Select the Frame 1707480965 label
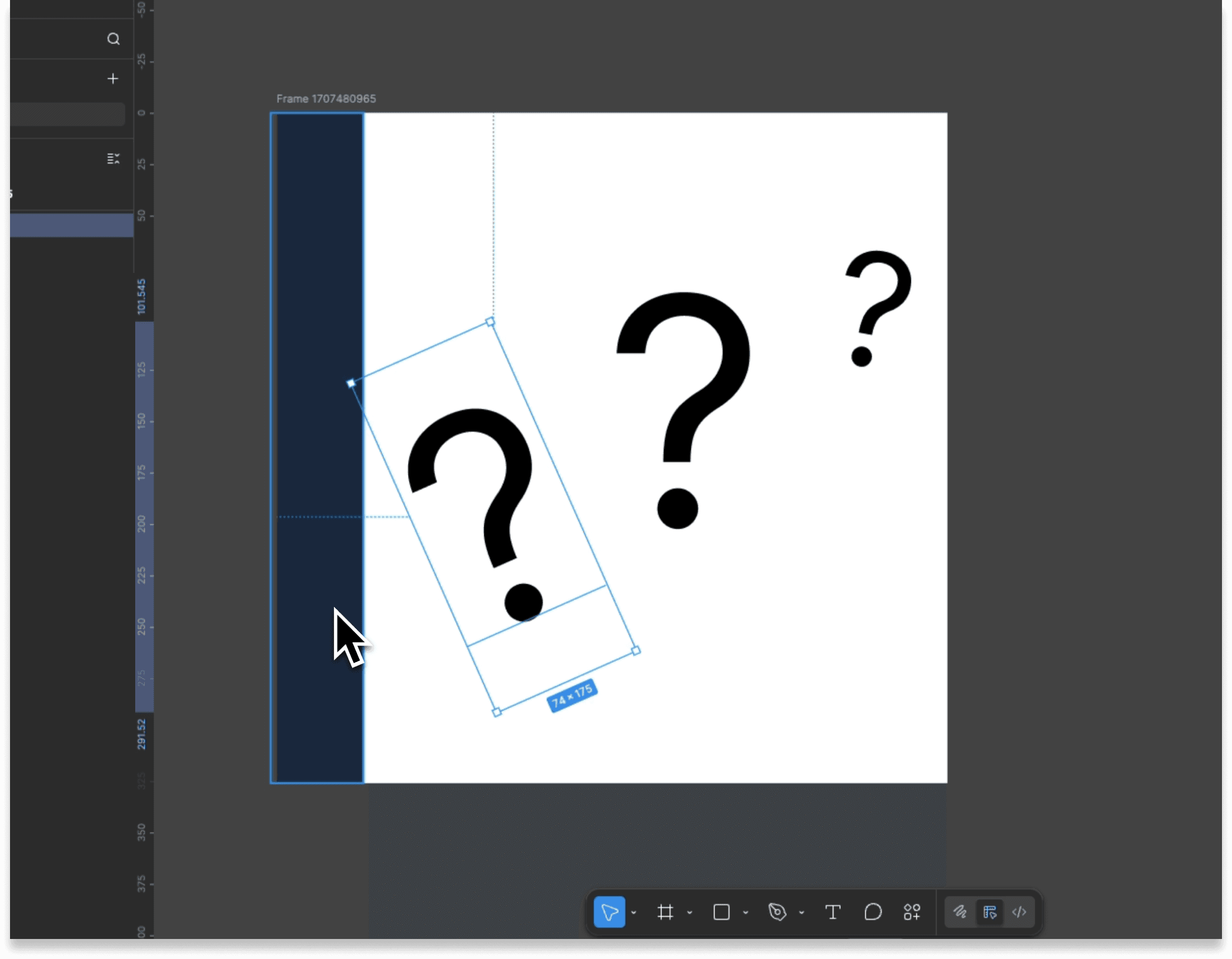 coord(326,99)
